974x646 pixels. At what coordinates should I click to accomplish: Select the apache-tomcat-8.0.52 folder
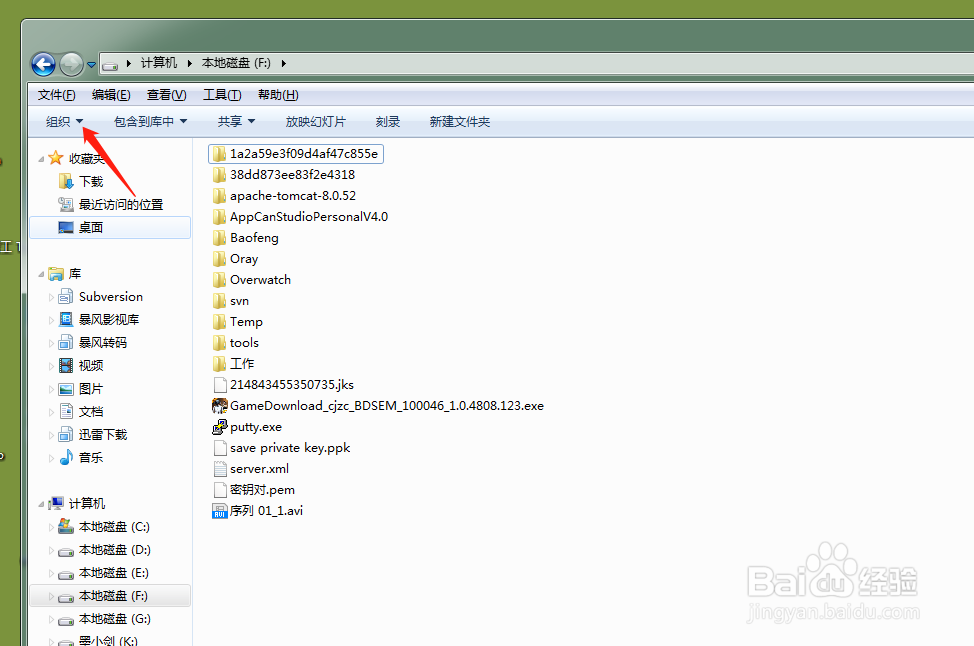pos(284,196)
